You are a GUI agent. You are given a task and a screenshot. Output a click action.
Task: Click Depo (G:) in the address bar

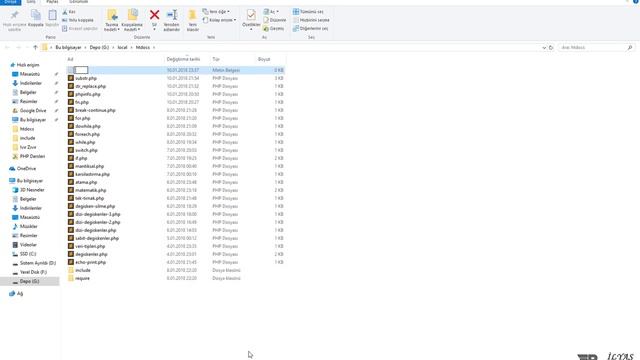coord(99,47)
